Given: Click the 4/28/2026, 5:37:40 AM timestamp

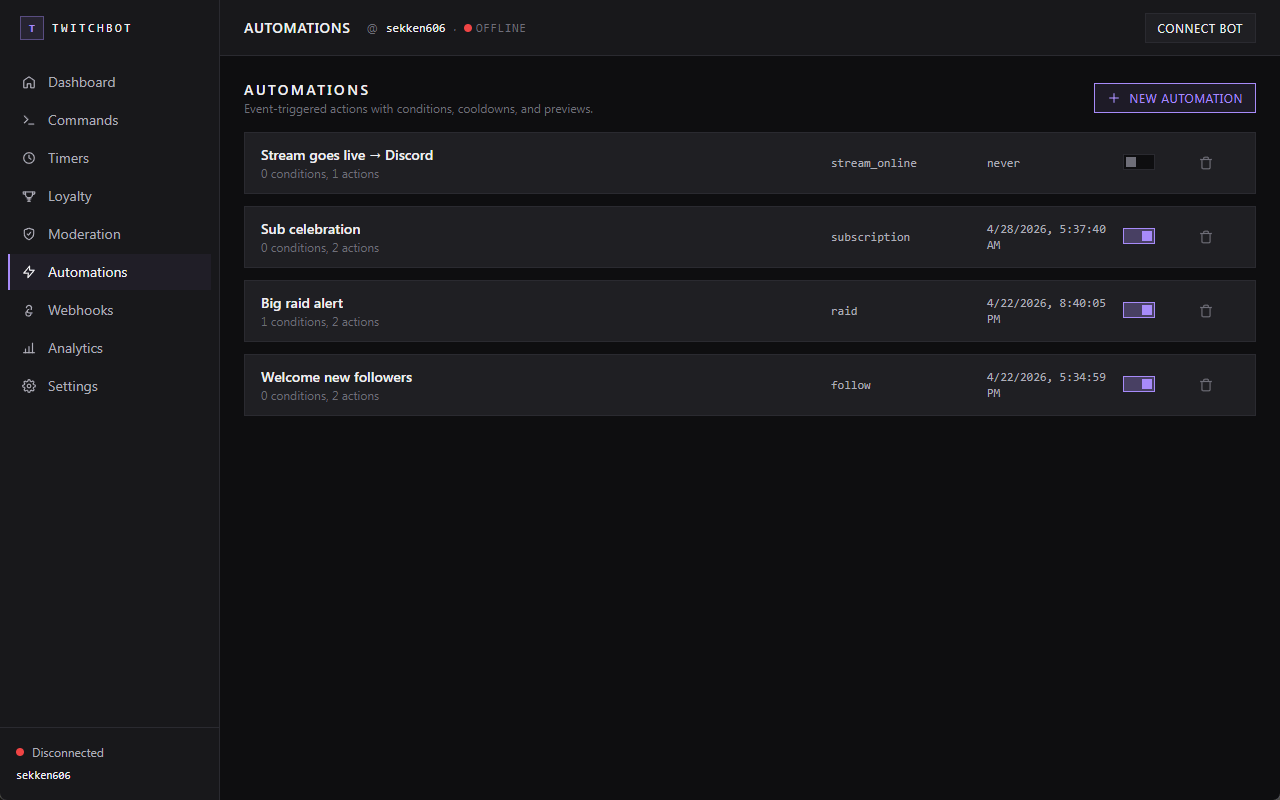Looking at the screenshot, I should pos(1046,237).
